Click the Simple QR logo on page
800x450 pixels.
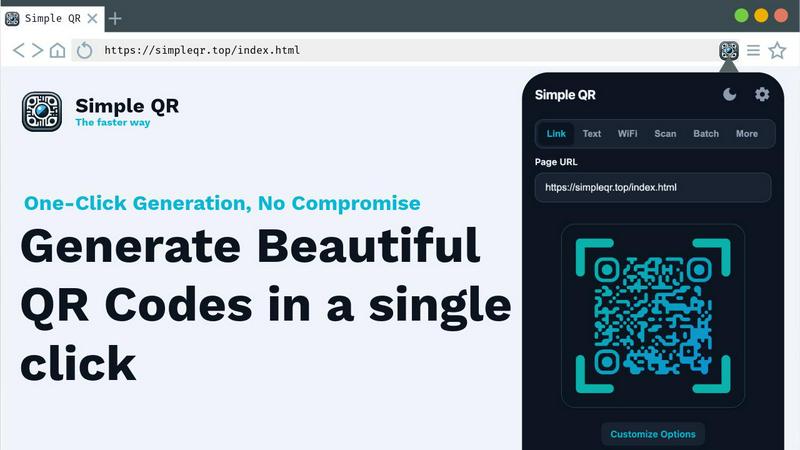coord(42,112)
